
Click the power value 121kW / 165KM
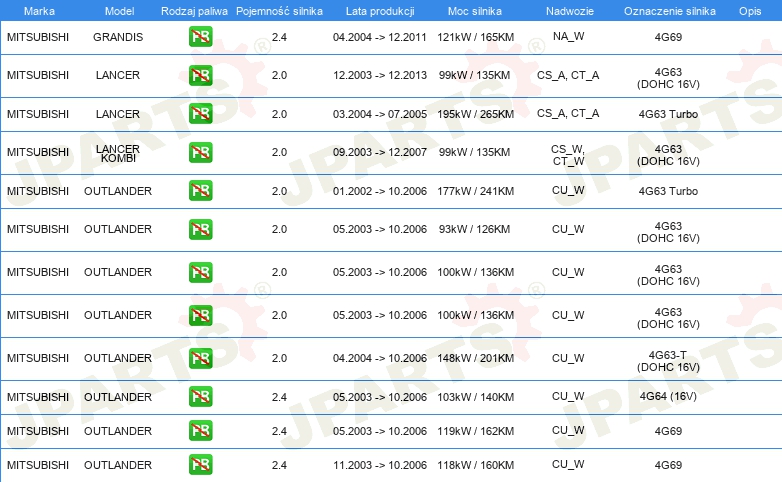click(x=475, y=37)
